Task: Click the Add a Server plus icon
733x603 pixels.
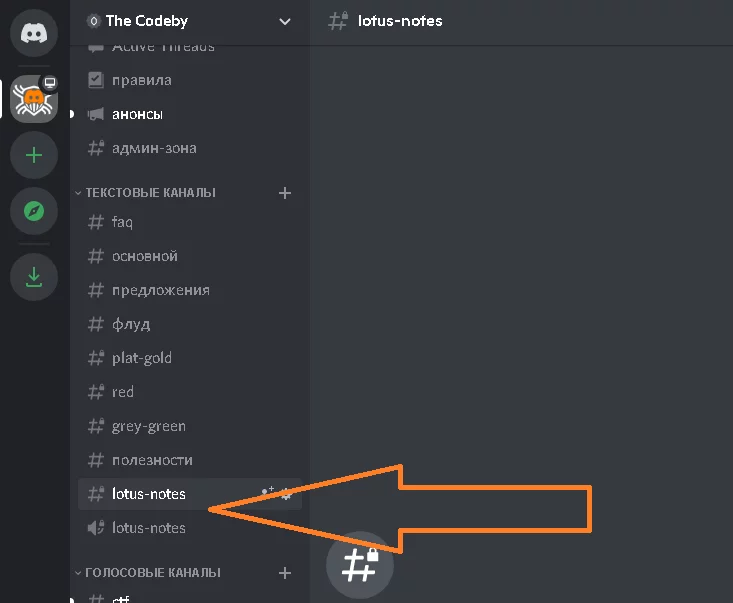Action: point(34,155)
